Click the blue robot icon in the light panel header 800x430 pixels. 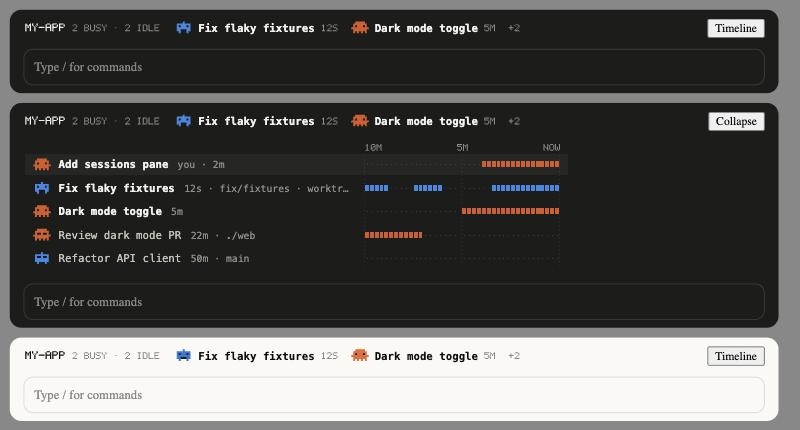coord(184,356)
